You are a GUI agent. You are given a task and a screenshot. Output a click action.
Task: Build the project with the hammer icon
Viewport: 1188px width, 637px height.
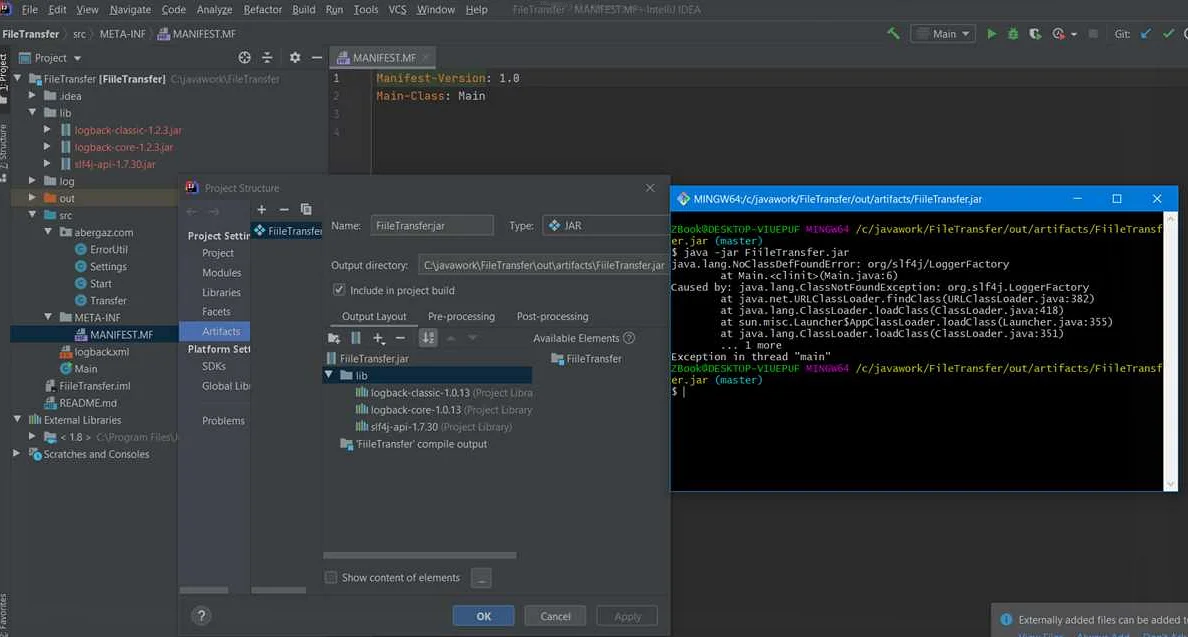pyautogui.click(x=892, y=33)
